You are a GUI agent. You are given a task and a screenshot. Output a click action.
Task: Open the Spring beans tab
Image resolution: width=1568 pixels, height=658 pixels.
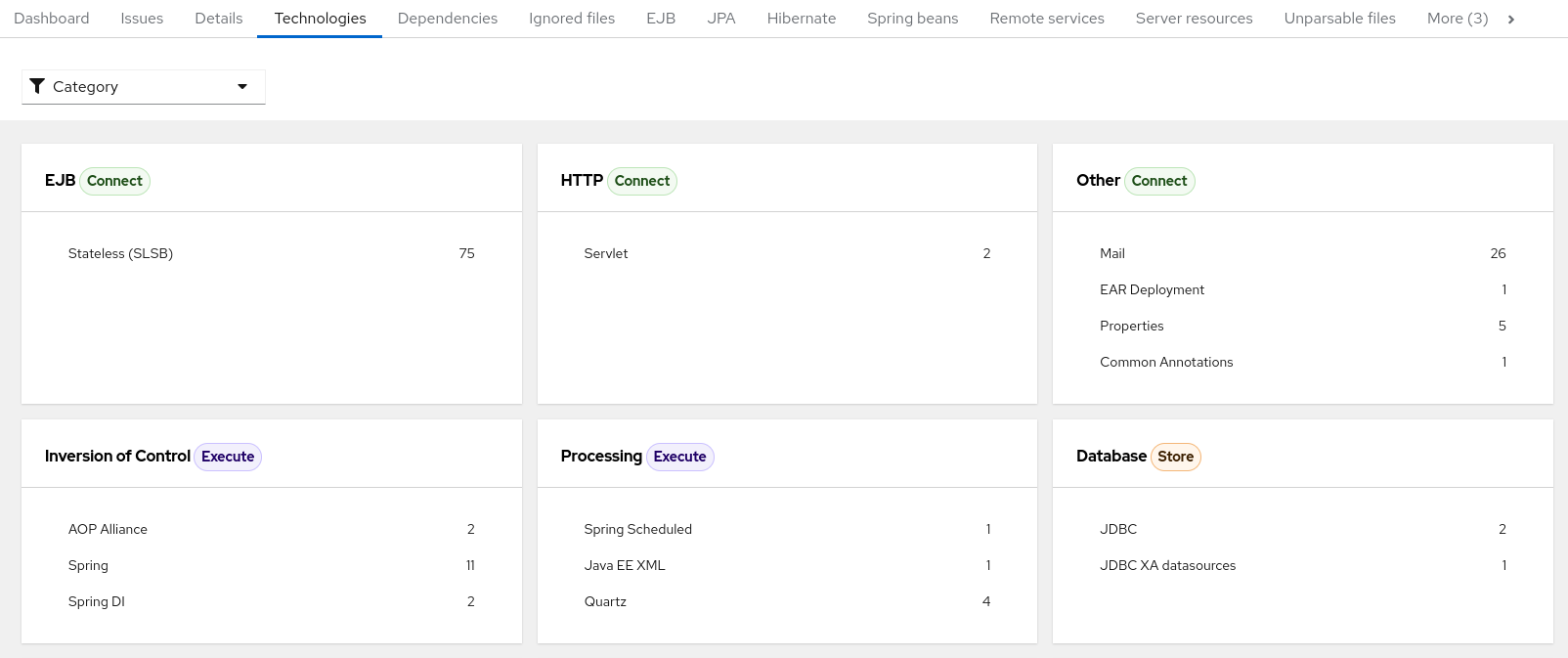coord(912,19)
